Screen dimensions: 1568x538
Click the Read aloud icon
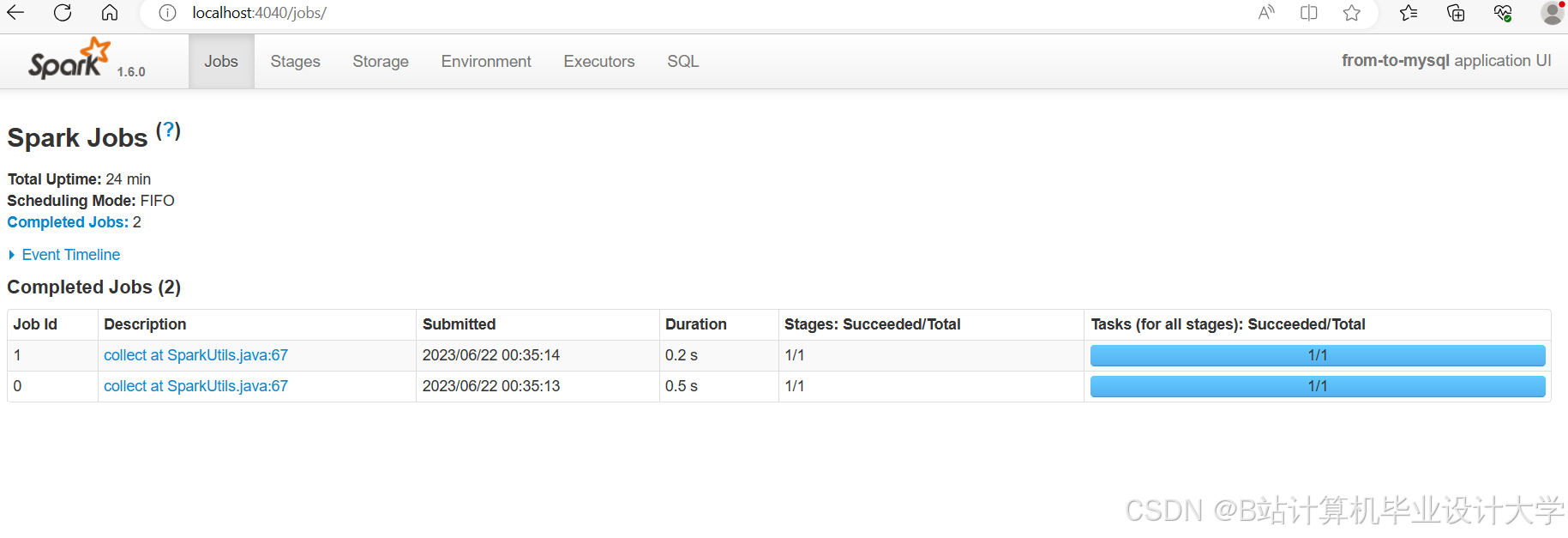1266,13
